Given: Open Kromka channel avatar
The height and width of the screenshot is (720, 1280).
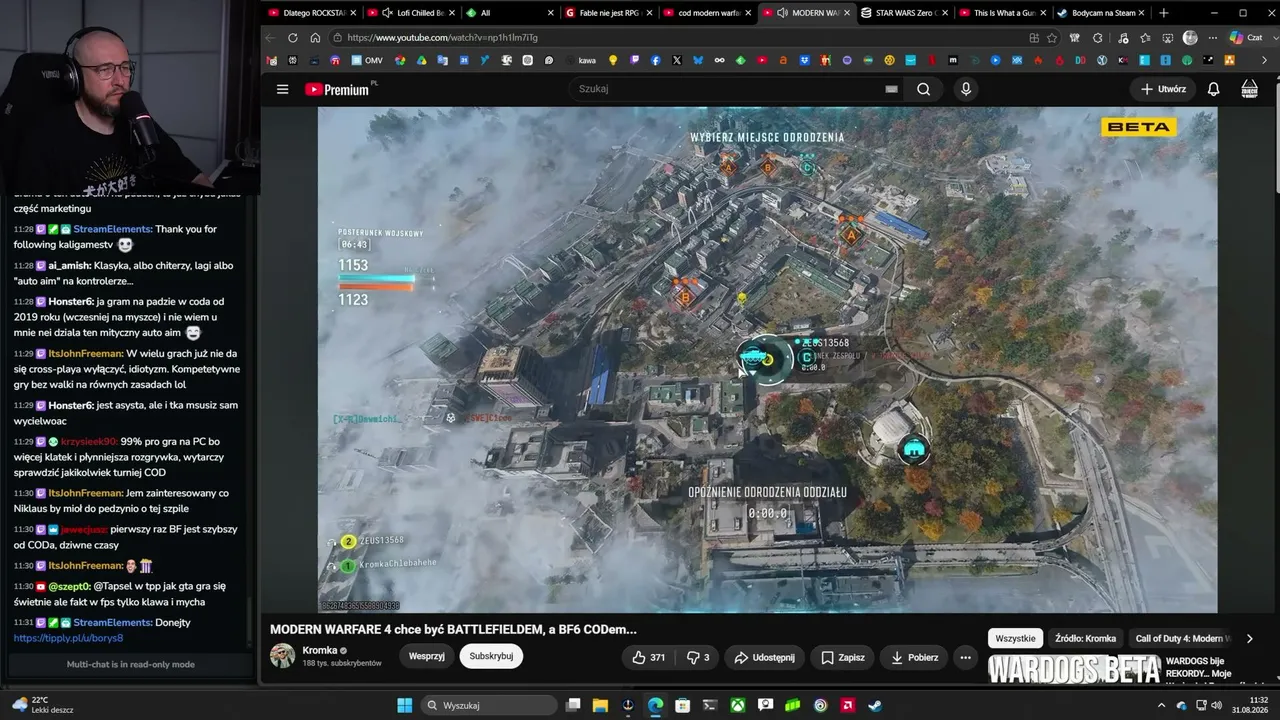Looking at the screenshot, I should (283, 656).
